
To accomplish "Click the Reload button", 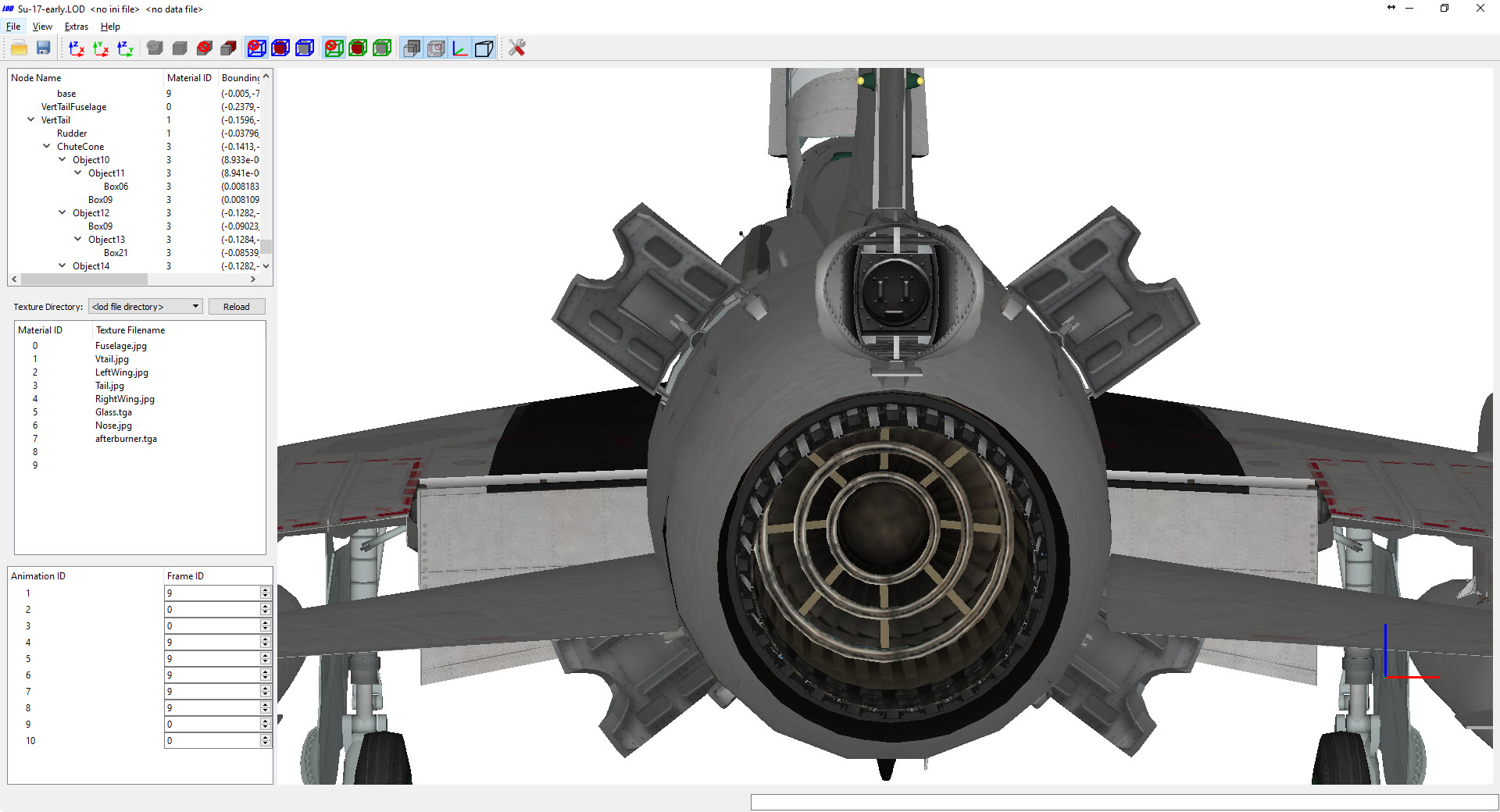I will click(237, 307).
